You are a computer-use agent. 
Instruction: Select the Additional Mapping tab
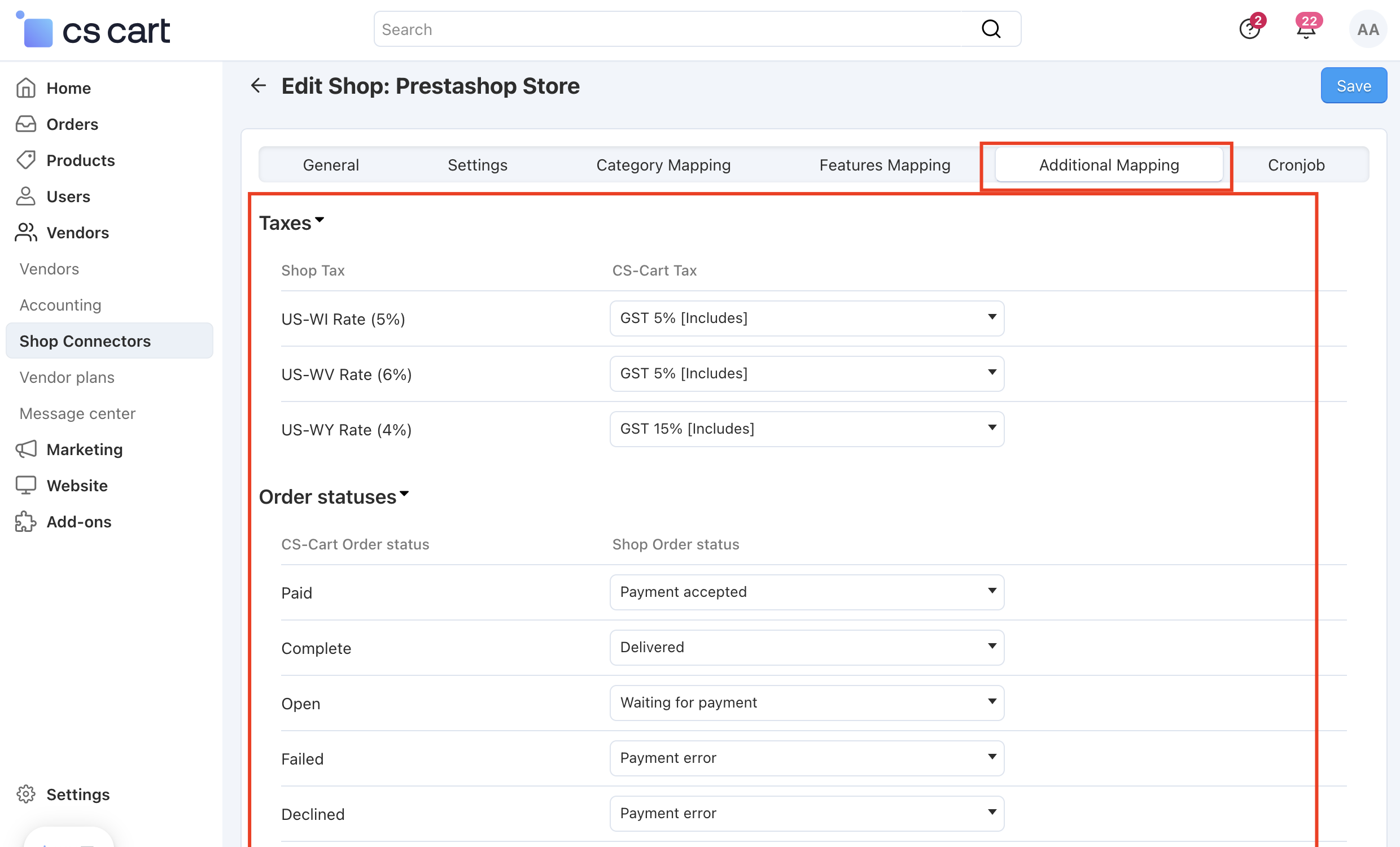point(1109,165)
